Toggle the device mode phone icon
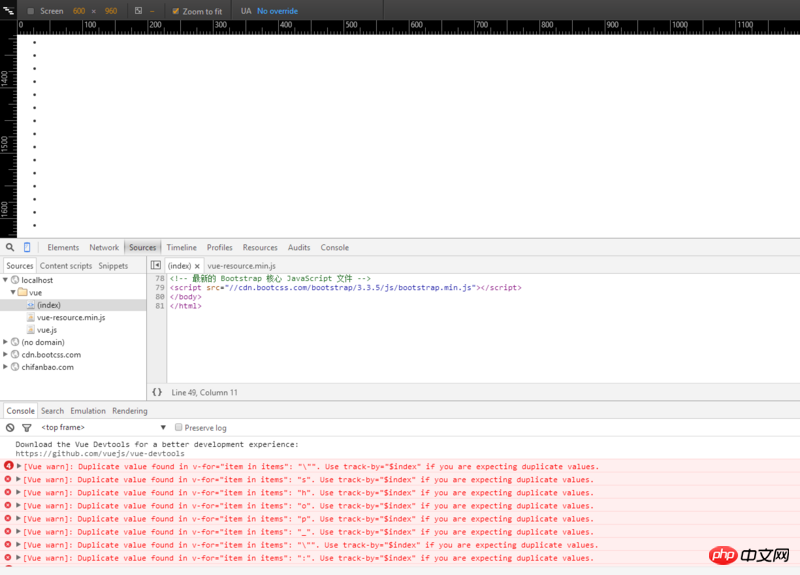 [27, 247]
